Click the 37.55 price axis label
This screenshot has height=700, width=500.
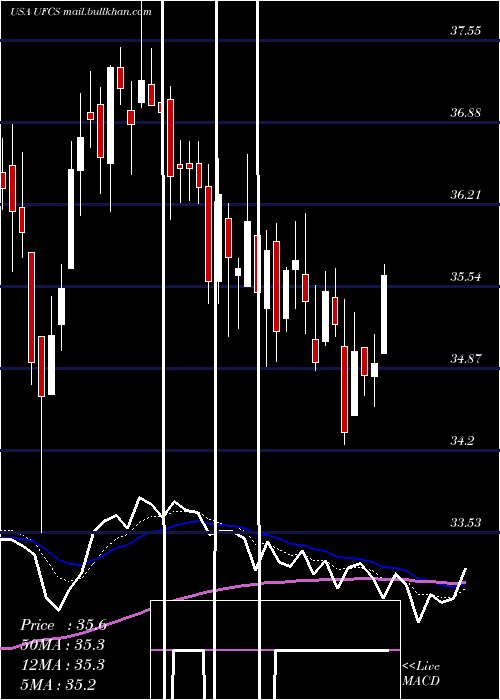(466, 31)
